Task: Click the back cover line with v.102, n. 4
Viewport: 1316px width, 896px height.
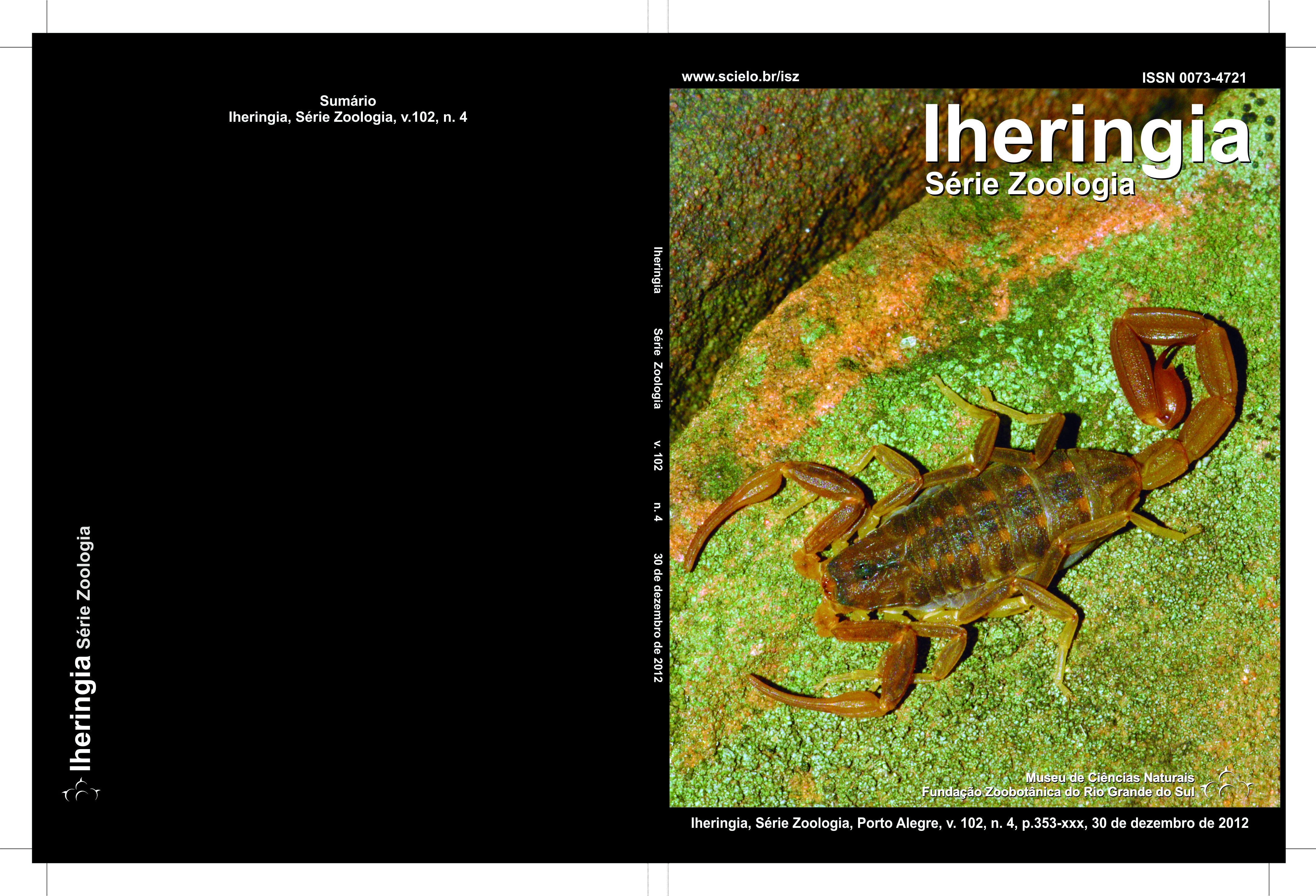Action: (348, 117)
